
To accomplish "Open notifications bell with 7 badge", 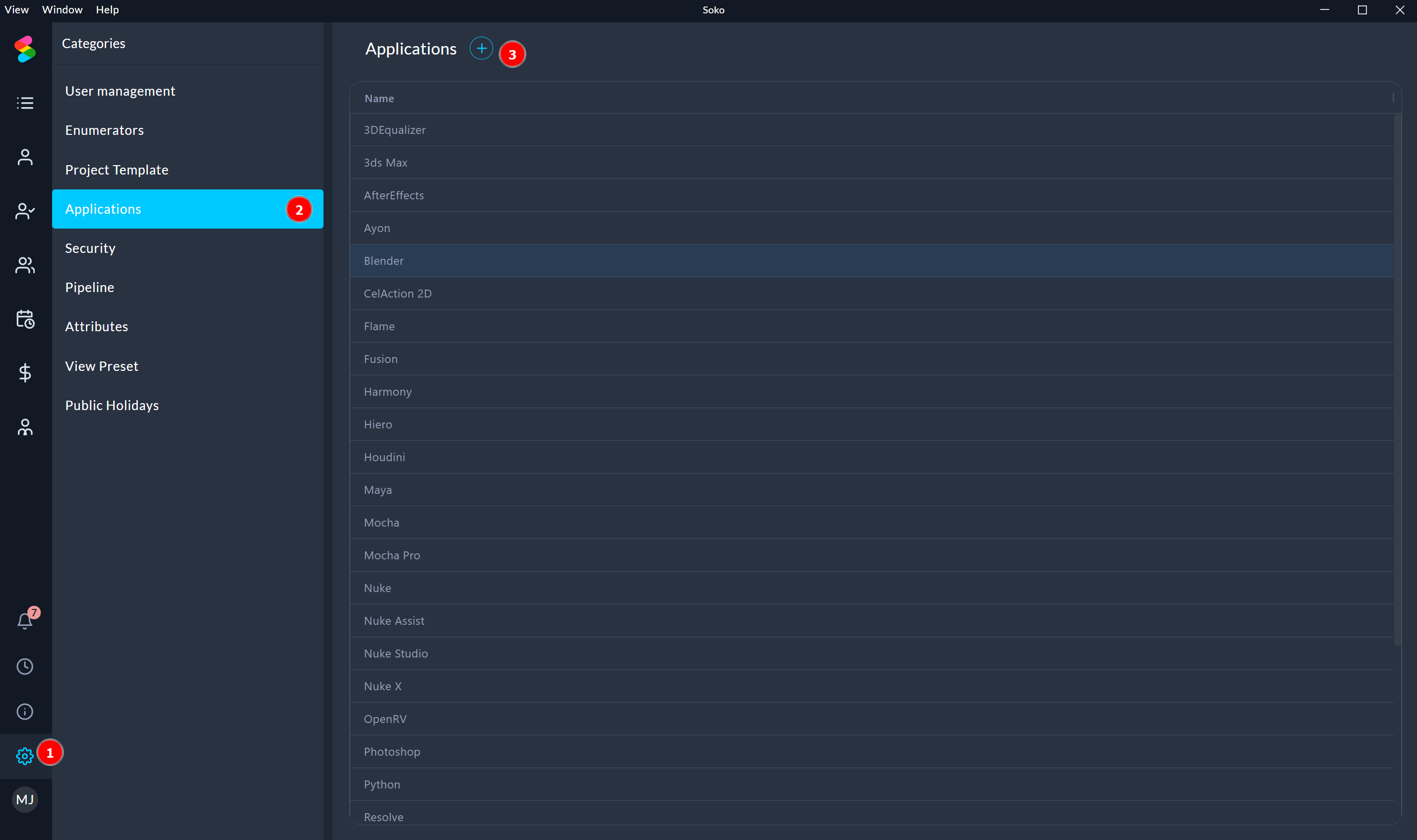I will pos(24,621).
